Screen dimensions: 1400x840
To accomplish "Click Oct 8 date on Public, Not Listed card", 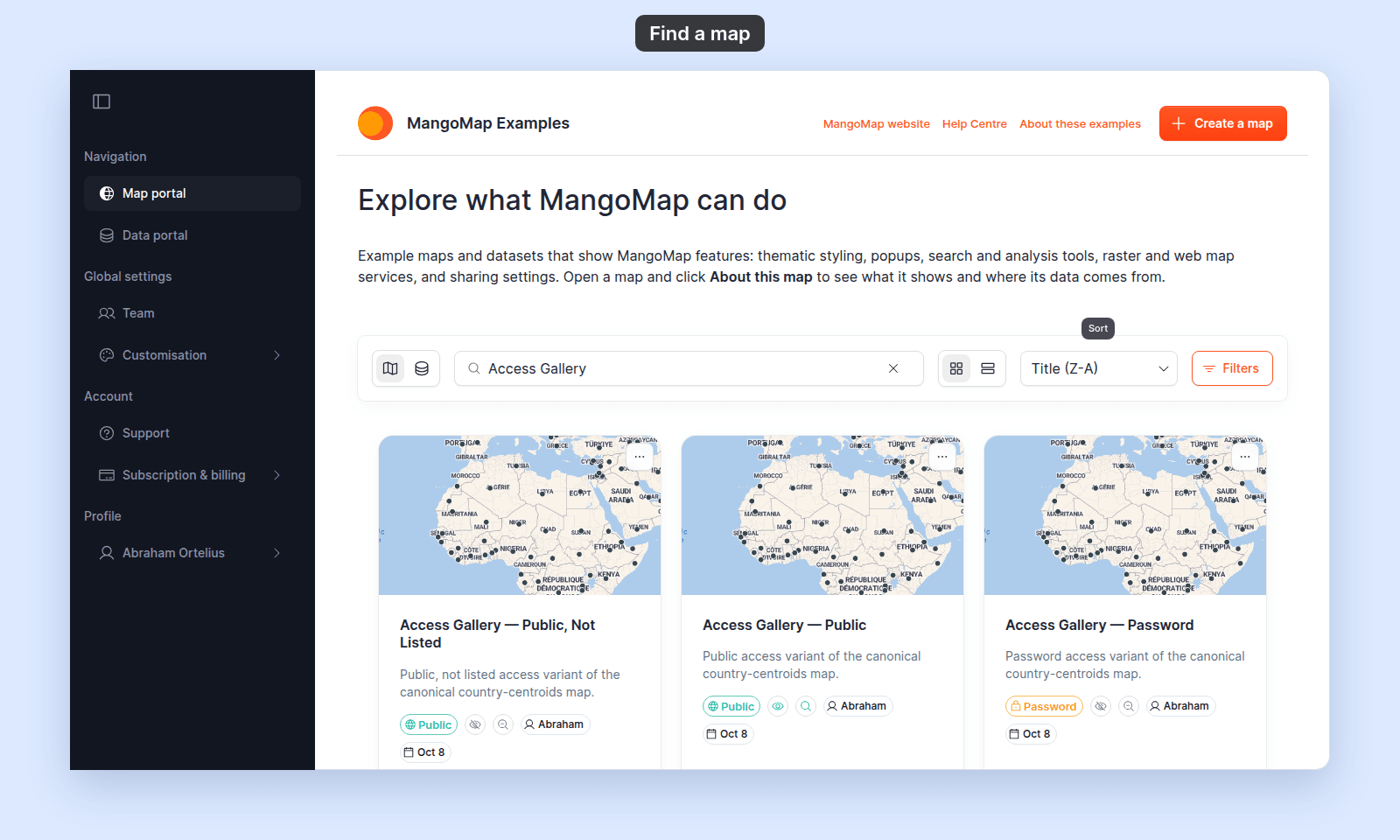I will [x=425, y=752].
